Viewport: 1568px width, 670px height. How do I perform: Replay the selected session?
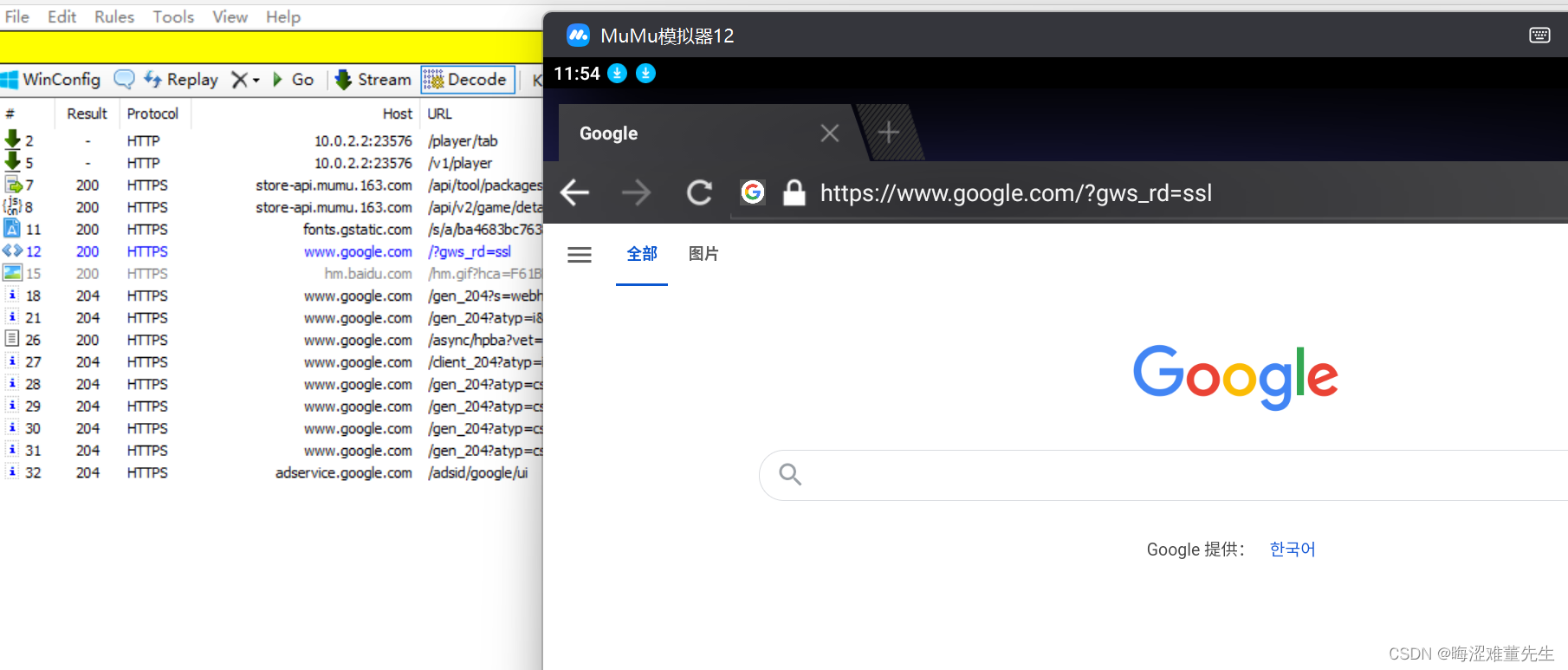click(x=181, y=80)
